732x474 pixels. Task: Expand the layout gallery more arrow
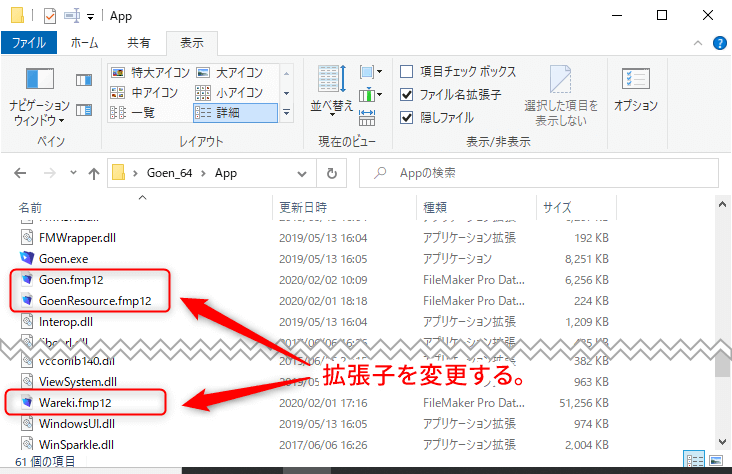pyautogui.click(x=288, y=112)
